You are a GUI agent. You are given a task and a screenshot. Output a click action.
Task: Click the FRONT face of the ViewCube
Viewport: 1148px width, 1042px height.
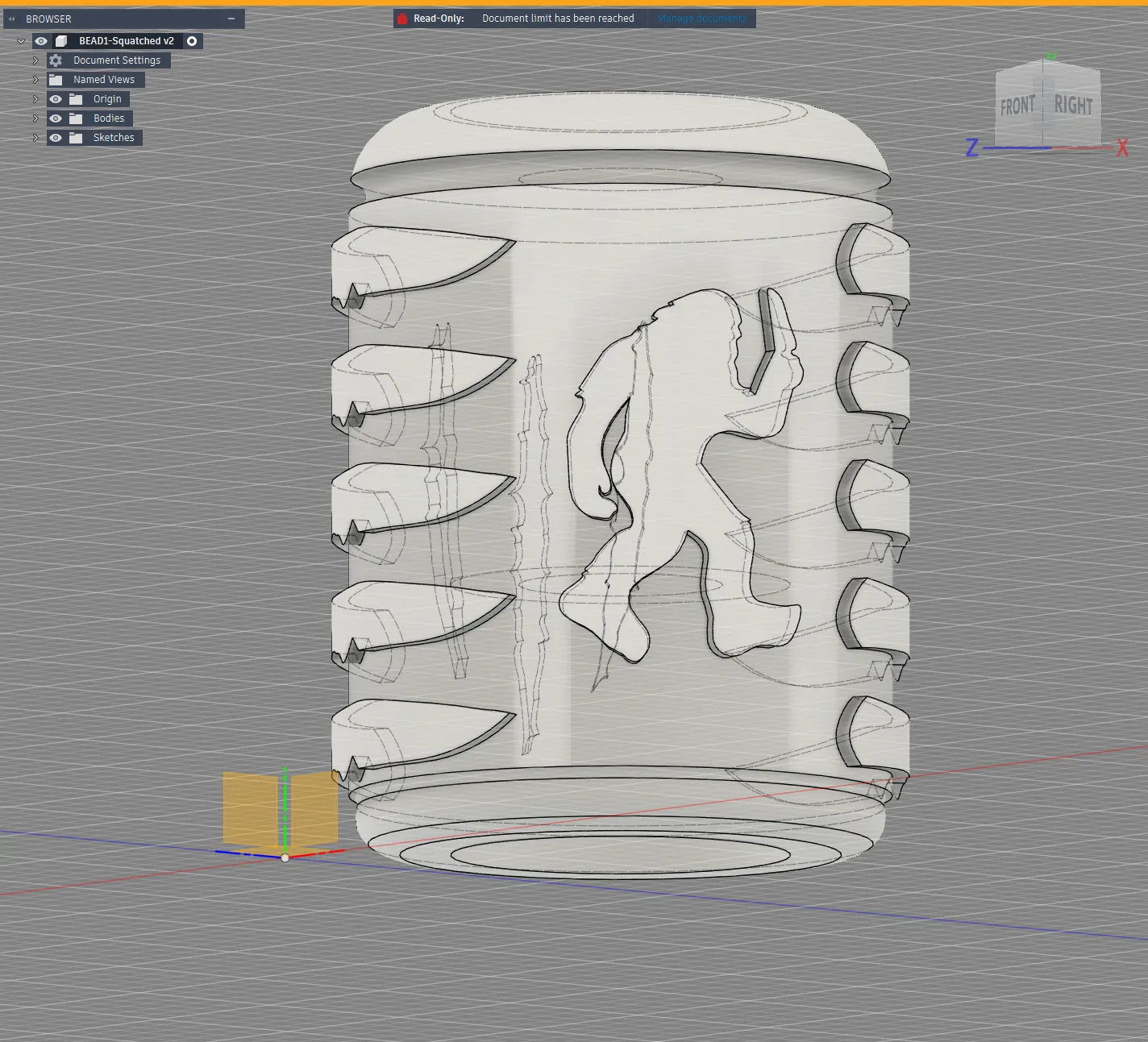point(1018,106)
